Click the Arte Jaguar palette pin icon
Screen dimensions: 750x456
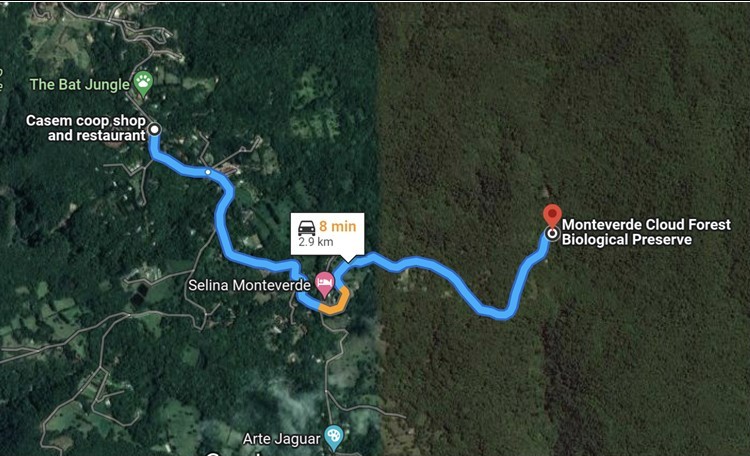333,437
